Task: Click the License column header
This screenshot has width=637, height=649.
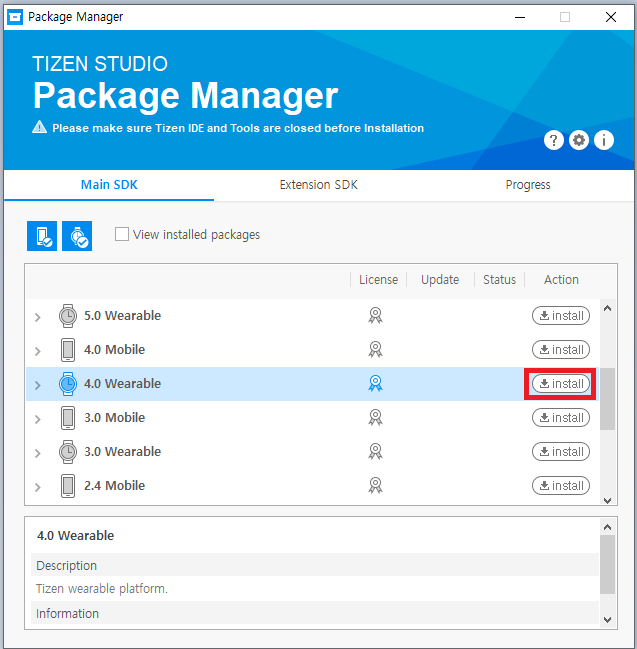Action: (378, 280)
